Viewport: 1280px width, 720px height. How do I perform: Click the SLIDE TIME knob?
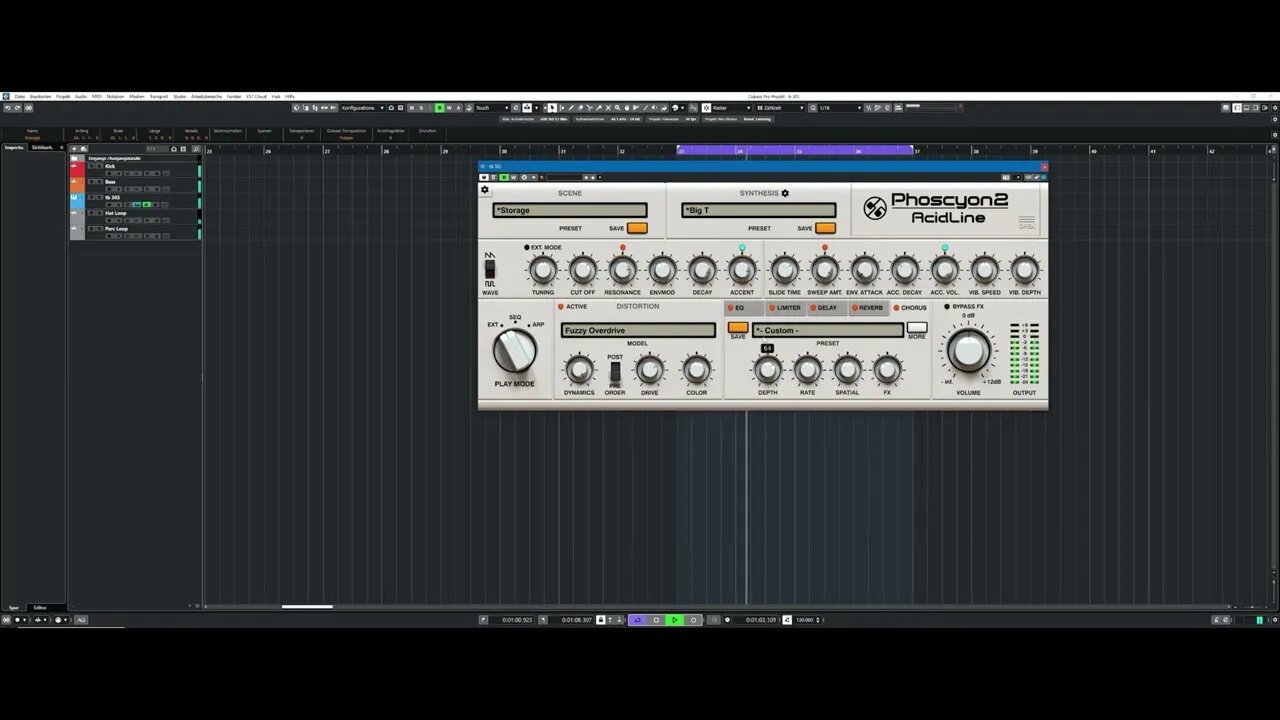click(785, 270)
